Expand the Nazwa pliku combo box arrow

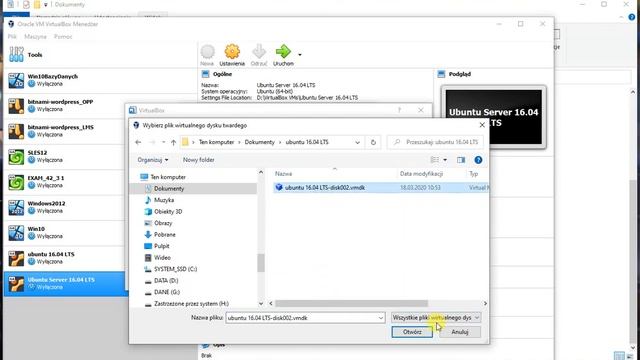(x=380, y=318)
